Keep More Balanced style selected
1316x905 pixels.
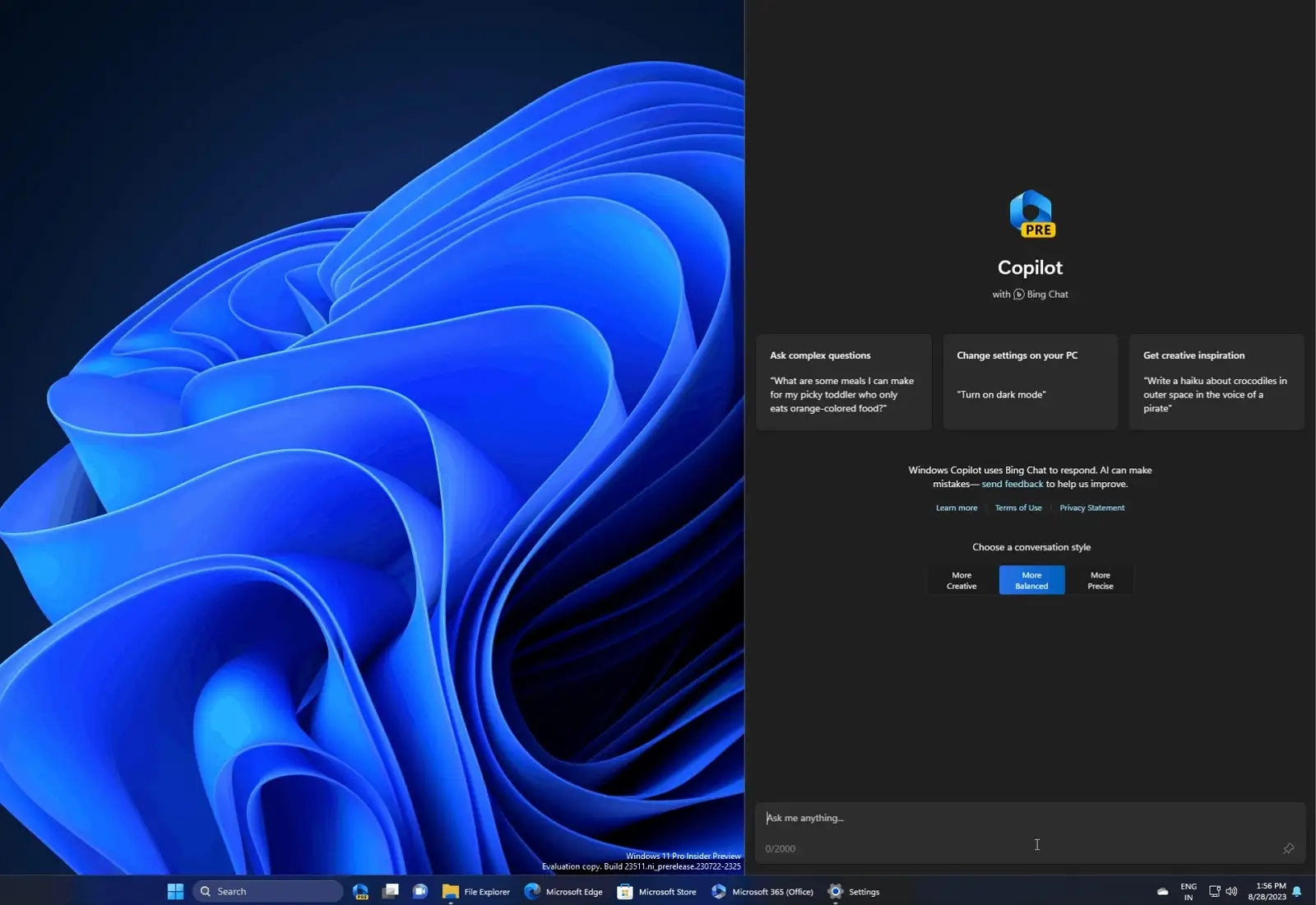tap(1031, 580)
